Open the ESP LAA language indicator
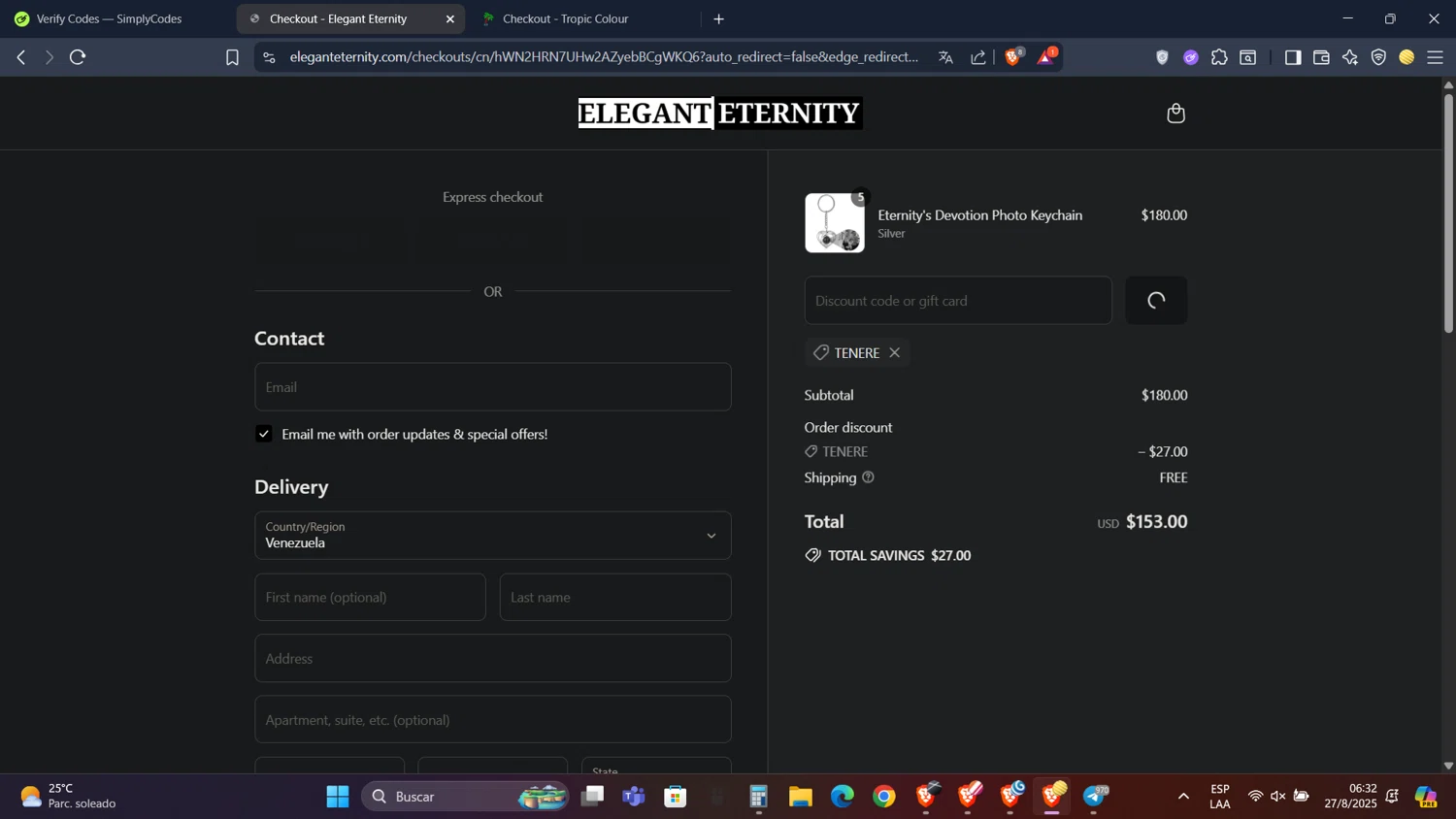Screen dimensions: 1456x819 coord(1220,797)
